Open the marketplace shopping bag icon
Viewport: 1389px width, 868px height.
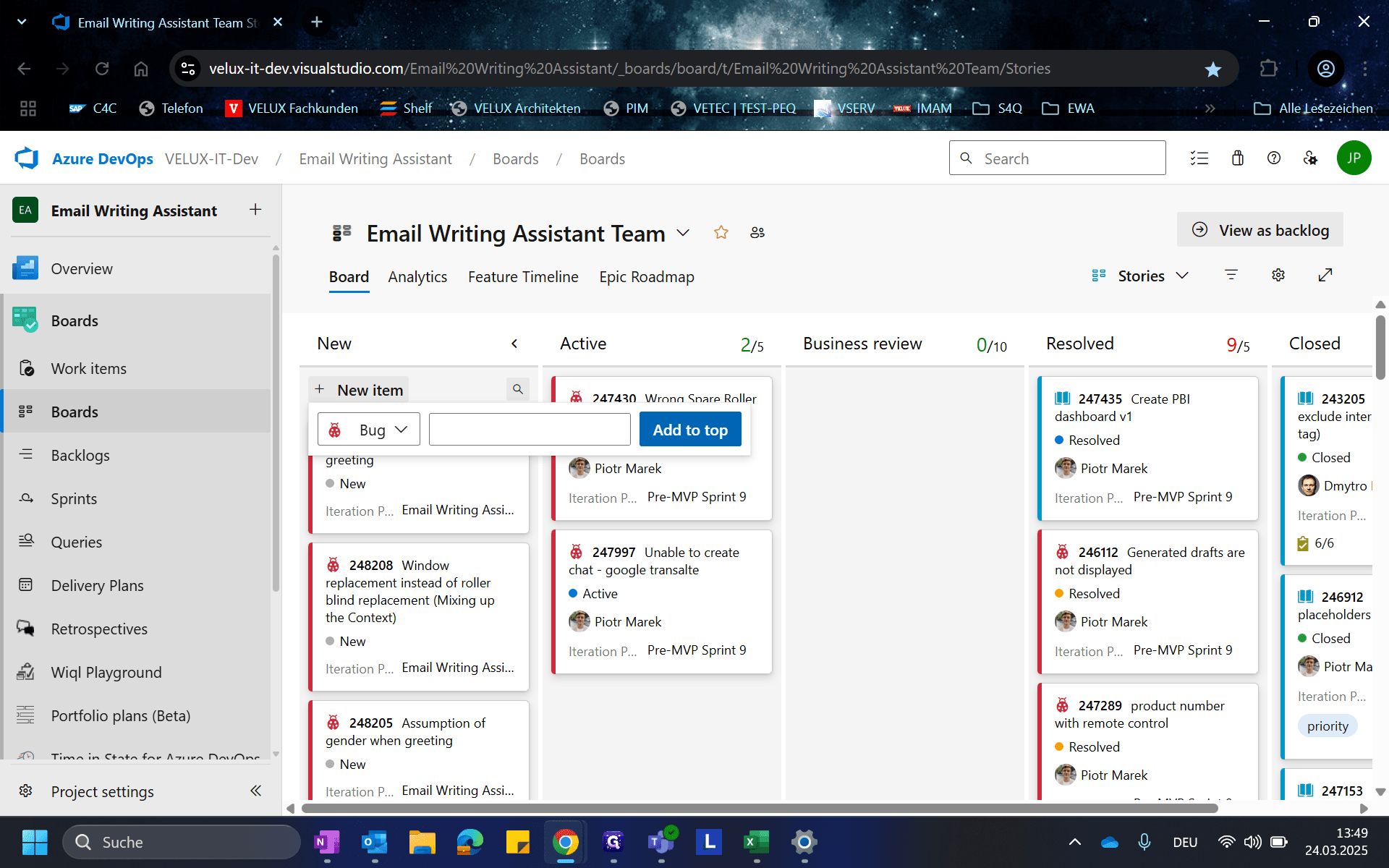(1238, 158)
